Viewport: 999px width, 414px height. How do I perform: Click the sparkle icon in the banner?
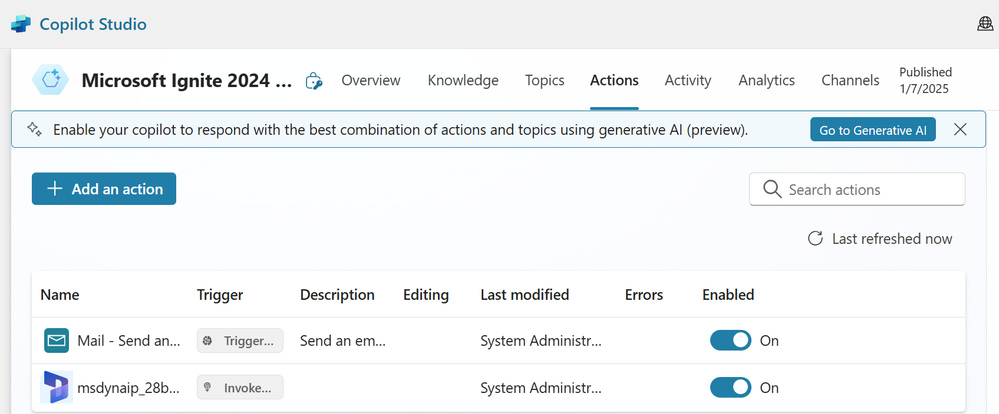tap(34, 129)
